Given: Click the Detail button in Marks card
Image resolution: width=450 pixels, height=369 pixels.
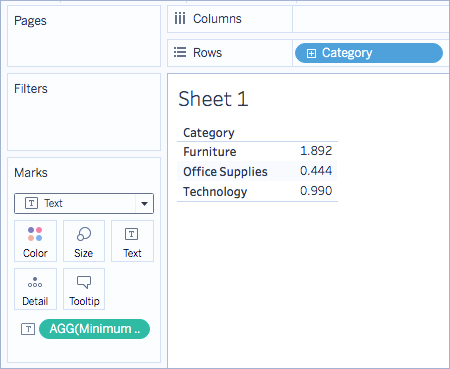Looking at the screenshot, I should 35,289.
